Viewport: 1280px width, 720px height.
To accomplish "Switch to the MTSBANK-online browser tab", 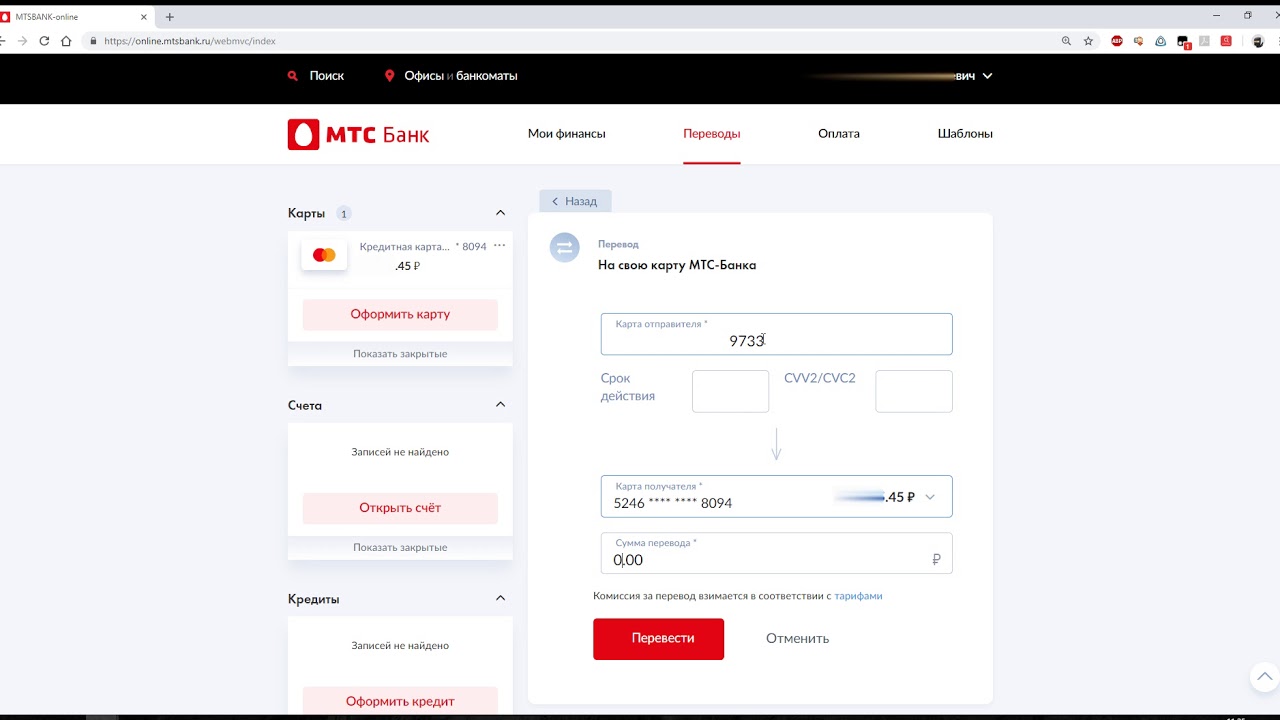I will pos(75,17).
